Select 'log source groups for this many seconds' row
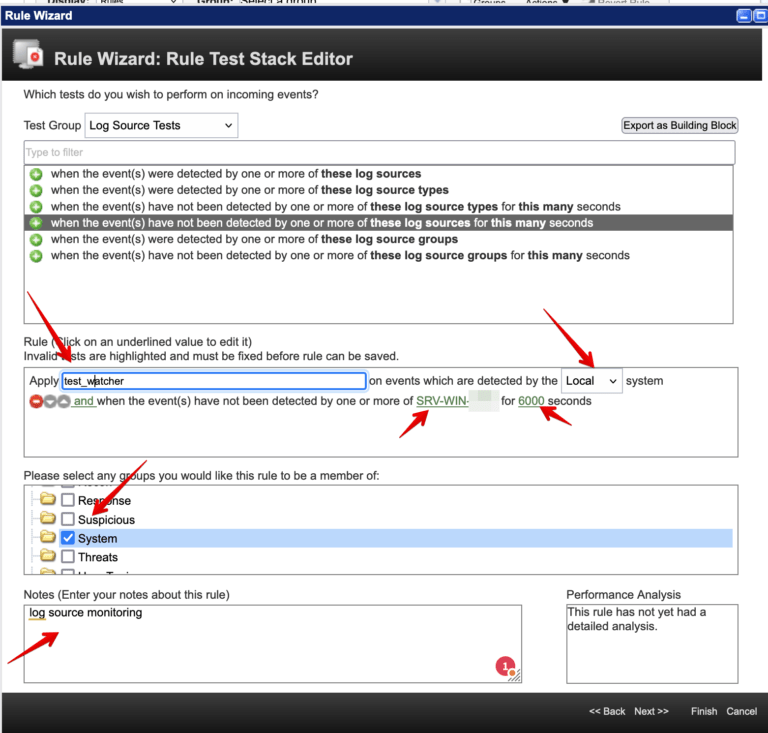Viewport: 768px width, 733px height. coord(378,256)
